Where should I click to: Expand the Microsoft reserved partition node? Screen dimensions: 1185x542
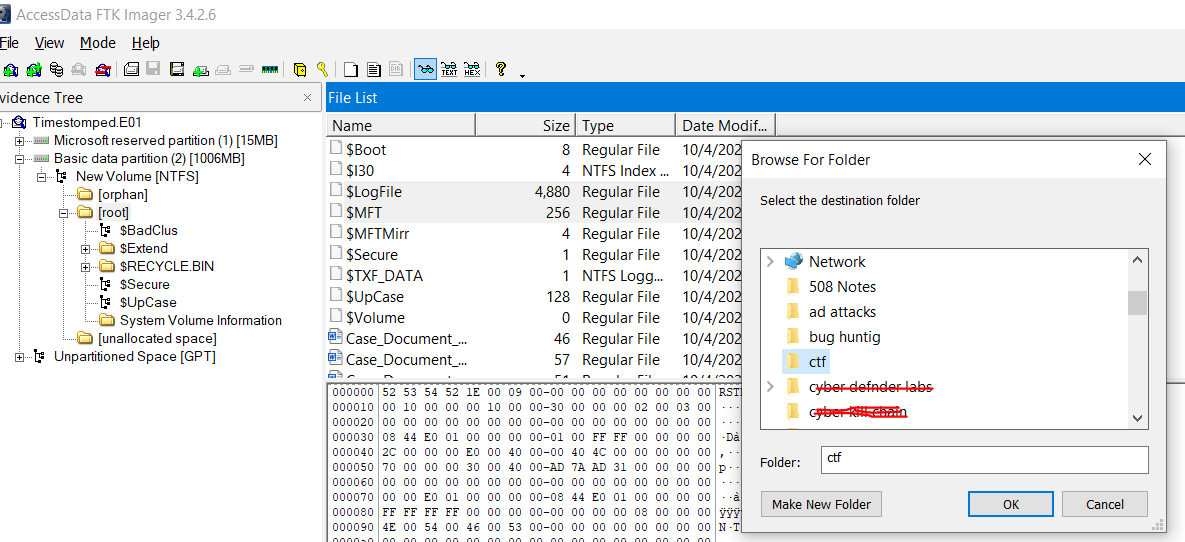click(20, 141)
